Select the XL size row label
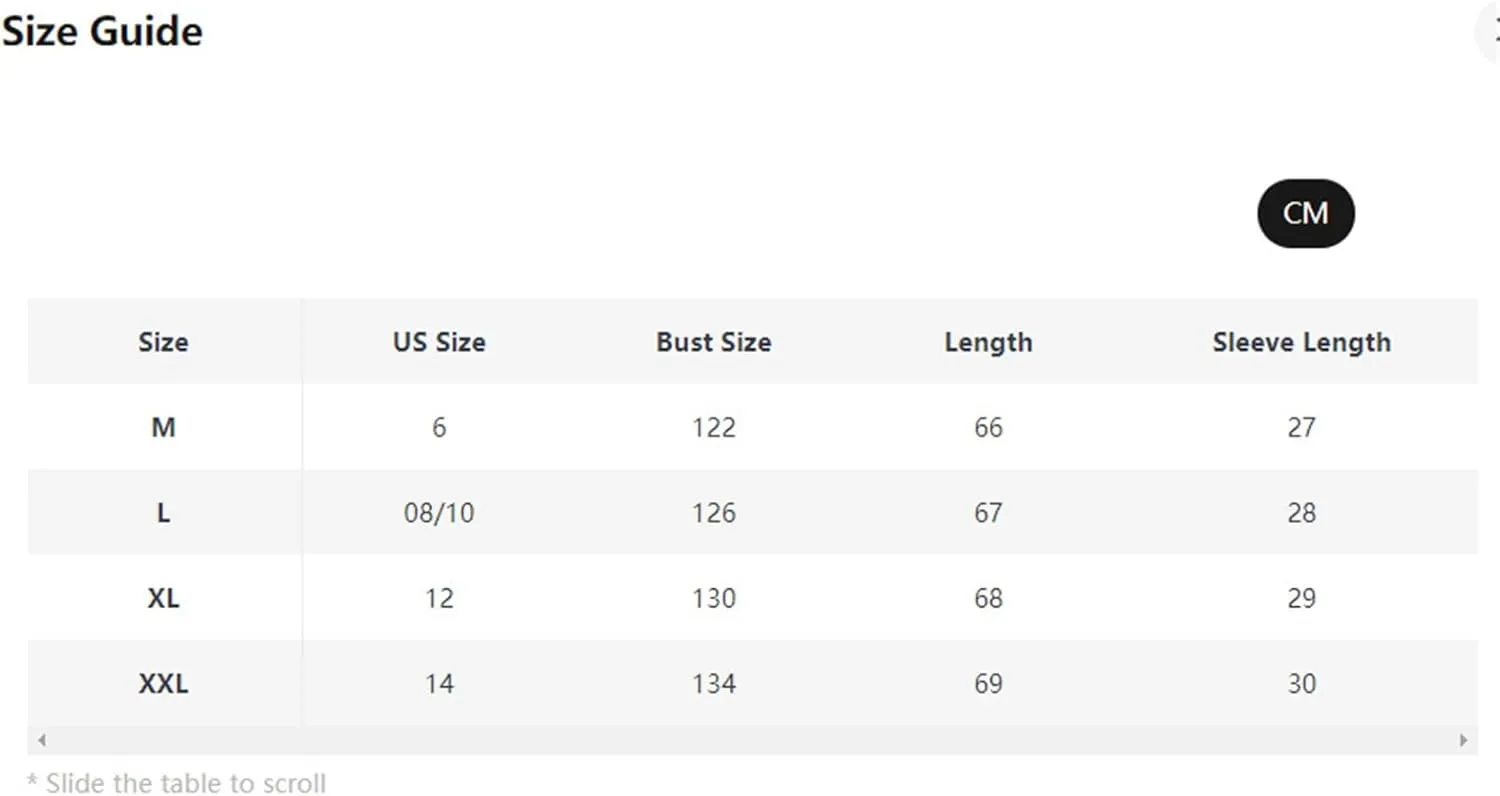The height and width of the screenshot is (796, 1500). (163, 599)
